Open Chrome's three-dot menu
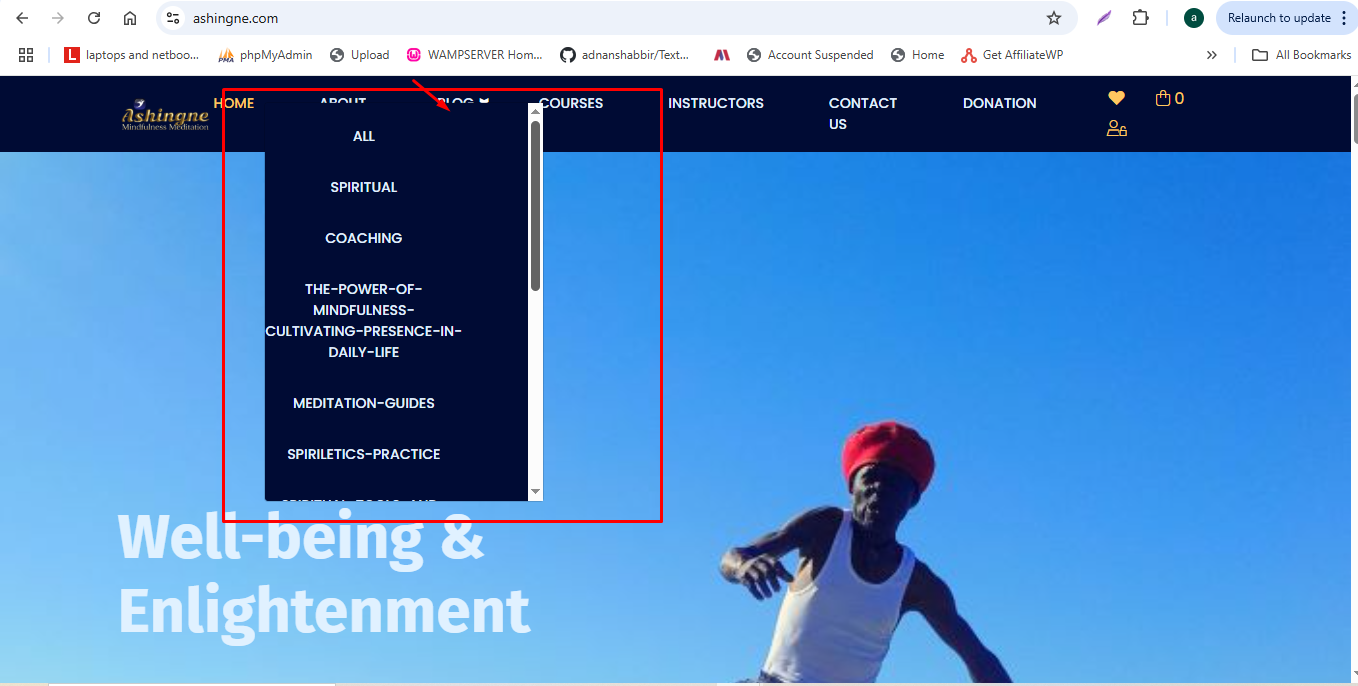Screen dimensions: 1358x686 tap(1345, 18)
